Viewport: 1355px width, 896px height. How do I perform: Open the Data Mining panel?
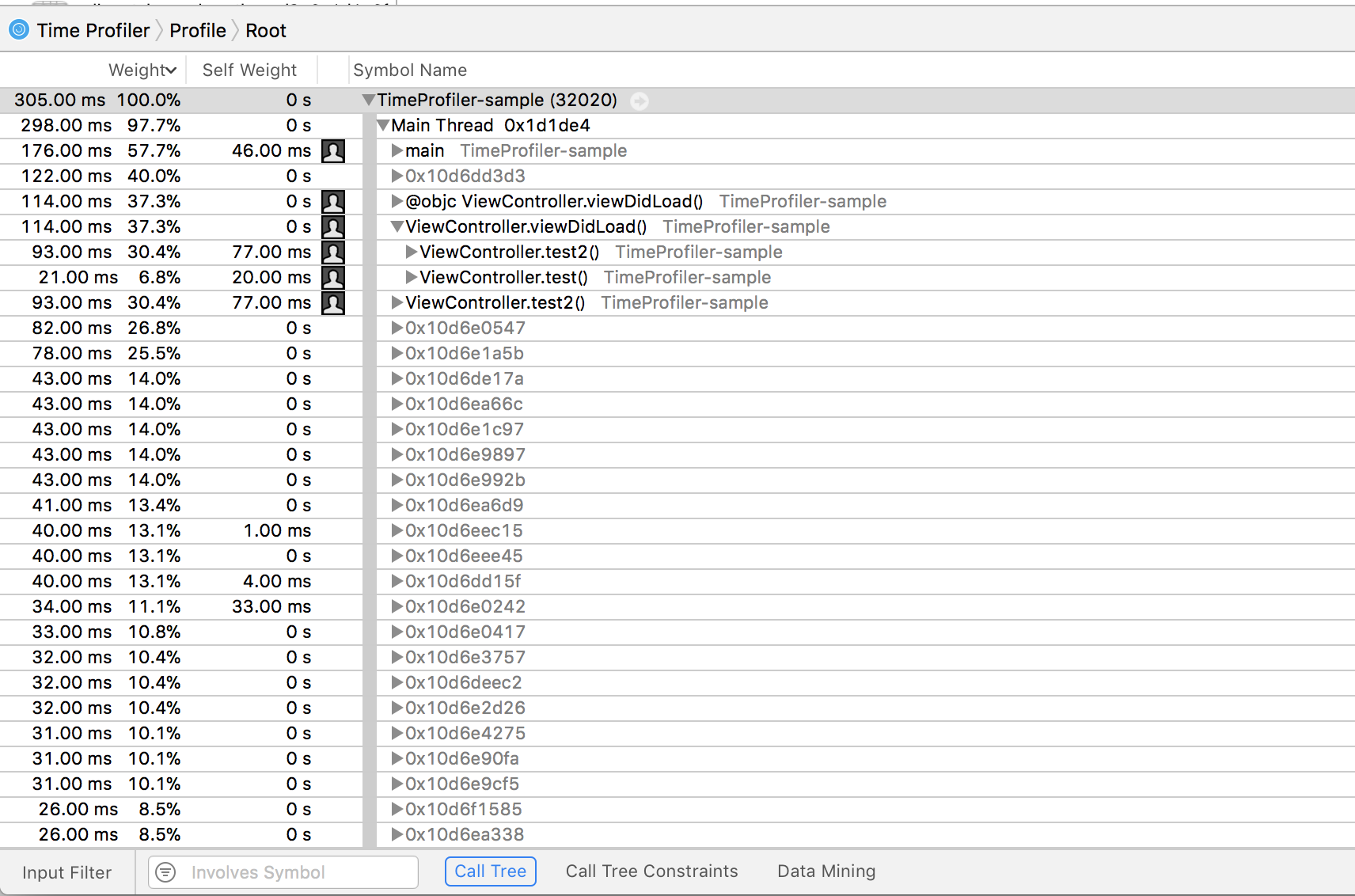tap(826, 871)
